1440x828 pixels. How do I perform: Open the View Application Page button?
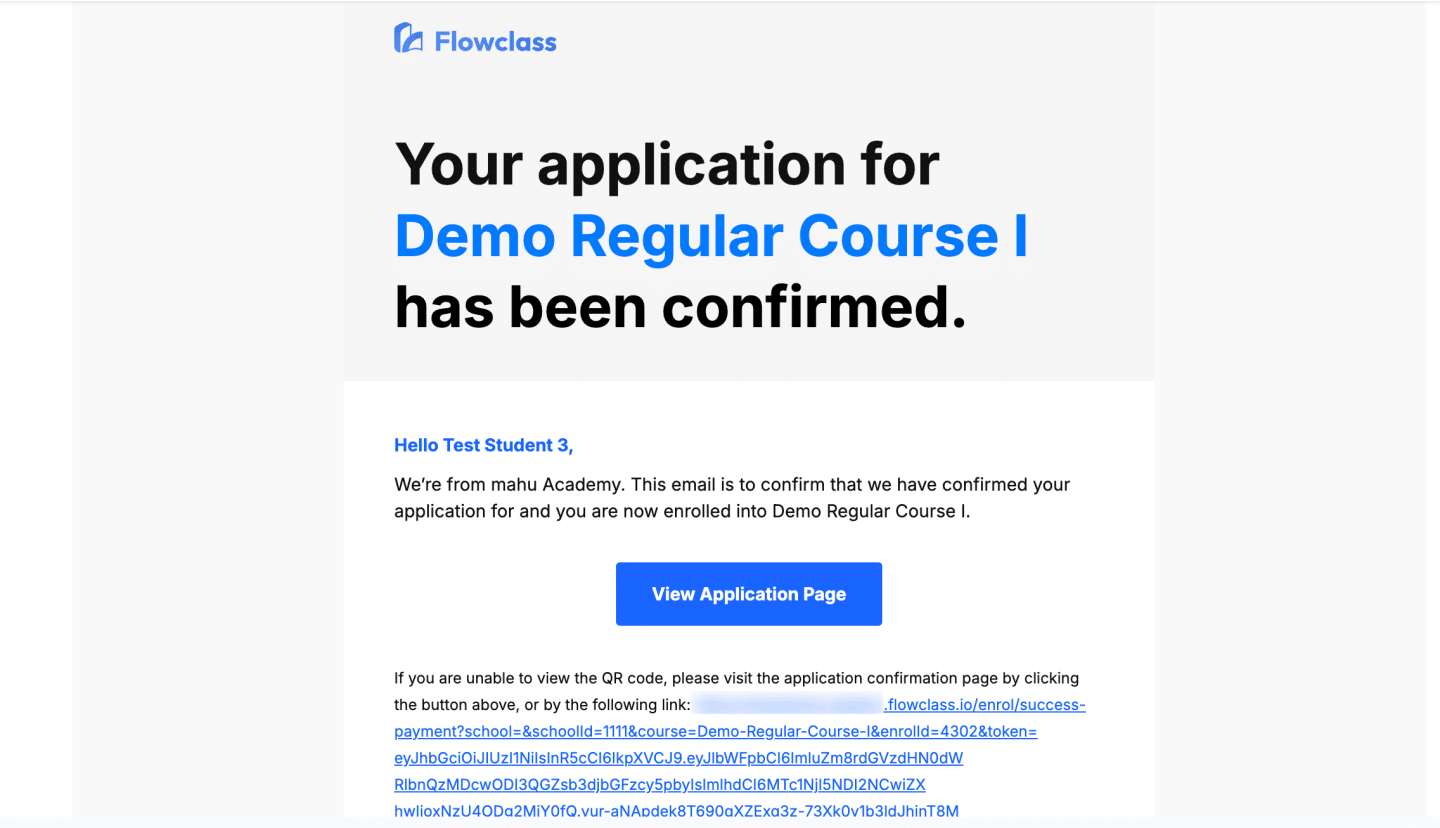tap(749, 594)
